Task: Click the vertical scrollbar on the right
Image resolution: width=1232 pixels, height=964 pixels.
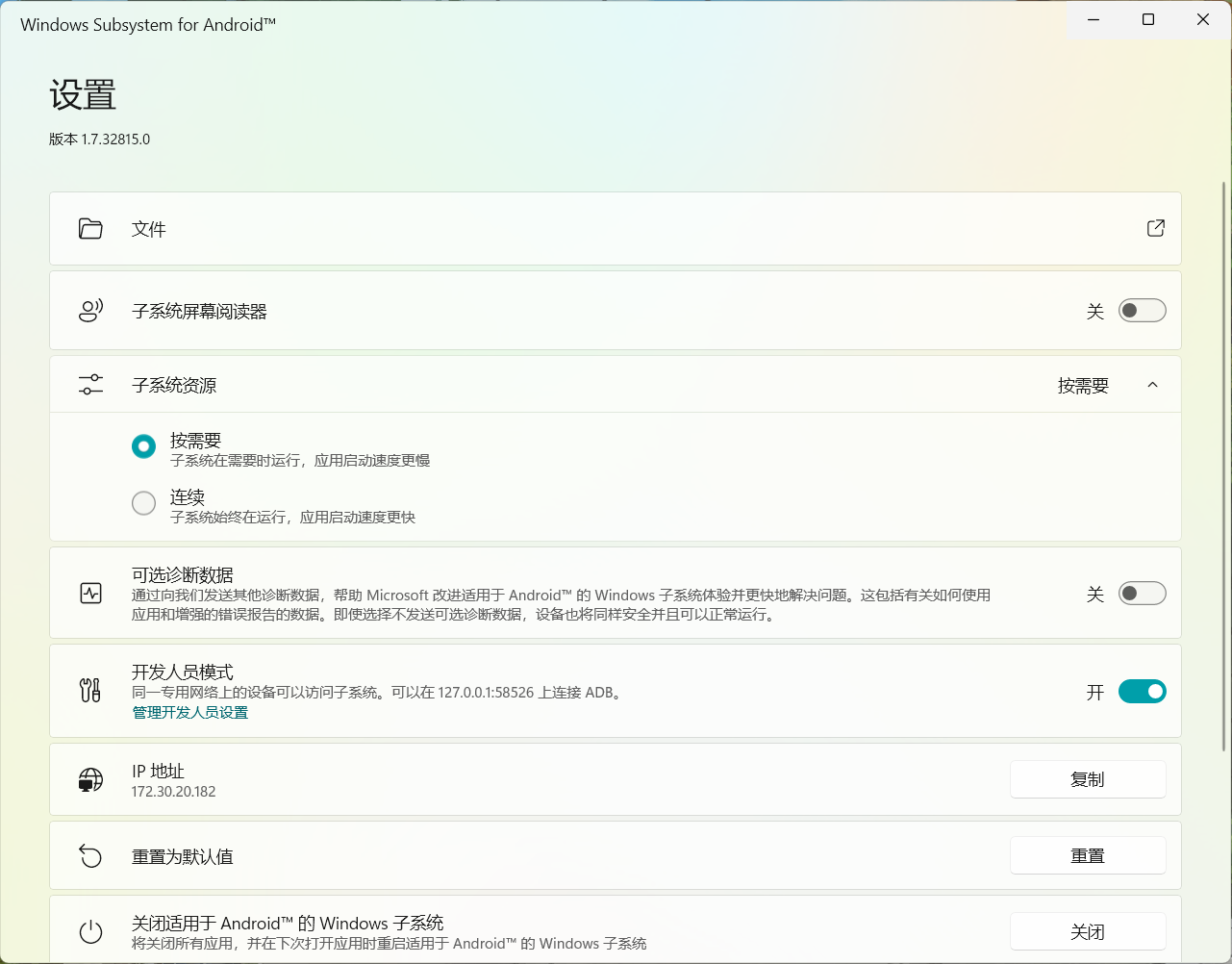Action: [x=1224, y=462]
